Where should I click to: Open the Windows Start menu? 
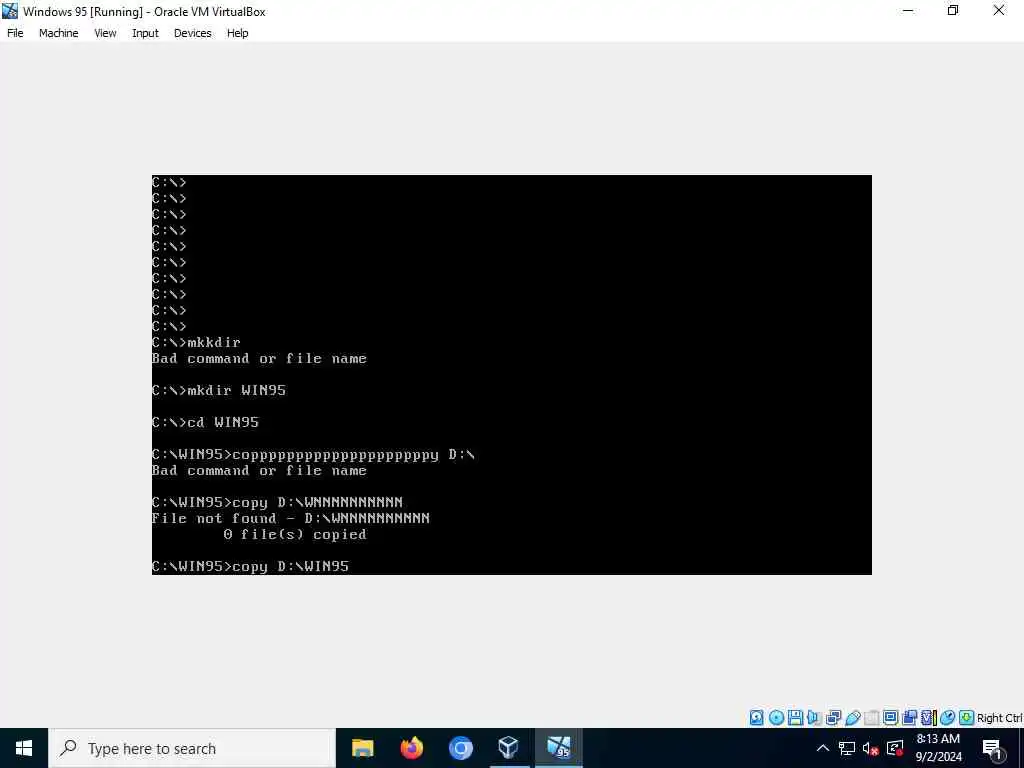[x=24, y=748]
